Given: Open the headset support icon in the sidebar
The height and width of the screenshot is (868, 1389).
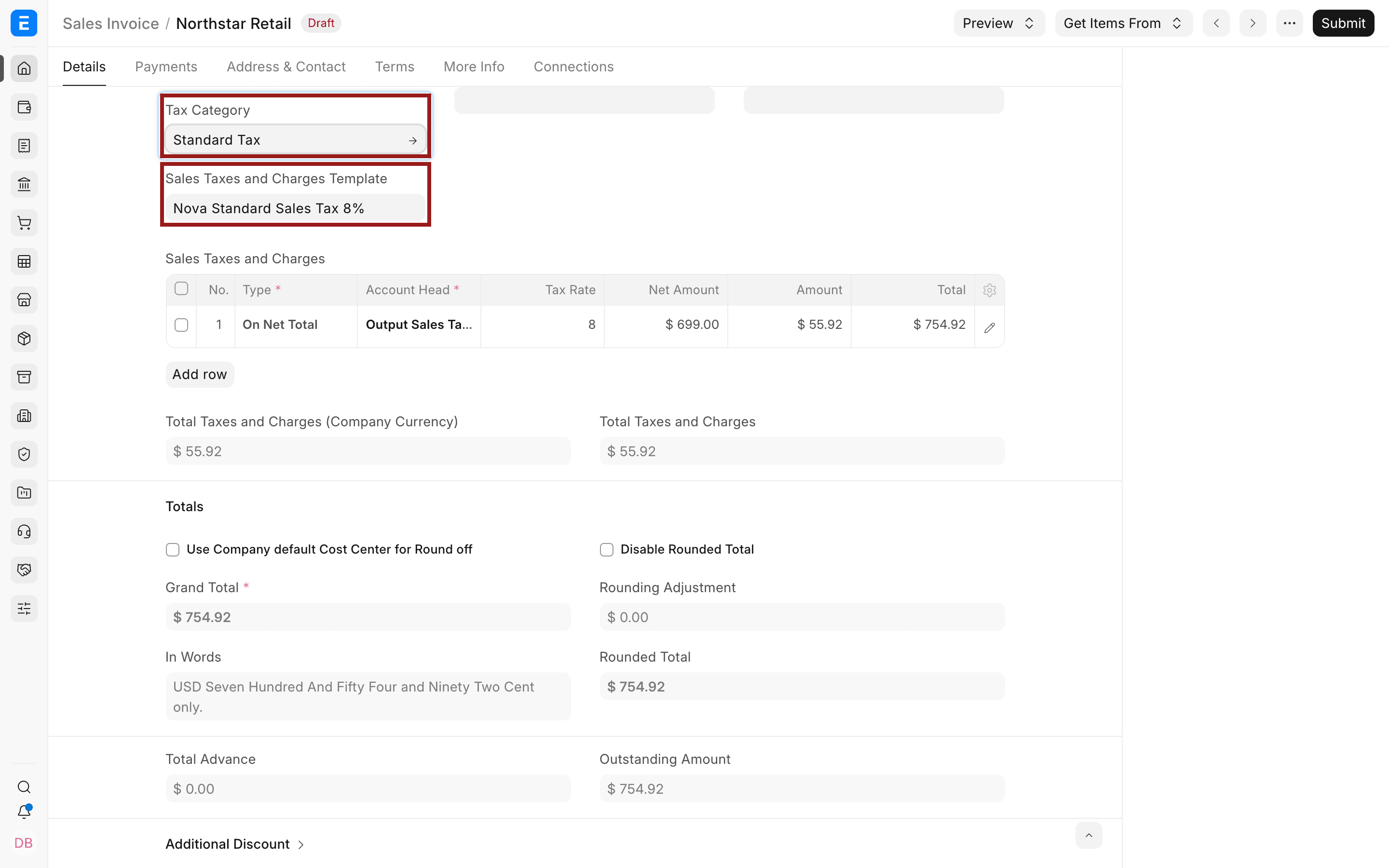Looking at the screenshot, I should tap(24, 531).
